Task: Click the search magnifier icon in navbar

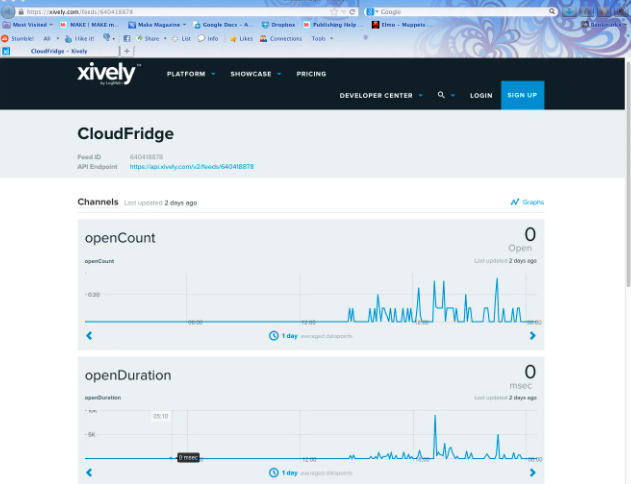Action: (x=441, y=95)
